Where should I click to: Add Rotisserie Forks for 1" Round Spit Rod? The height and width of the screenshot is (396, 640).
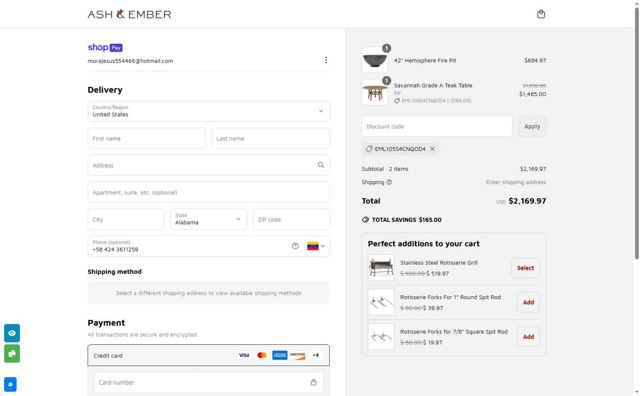528,303
